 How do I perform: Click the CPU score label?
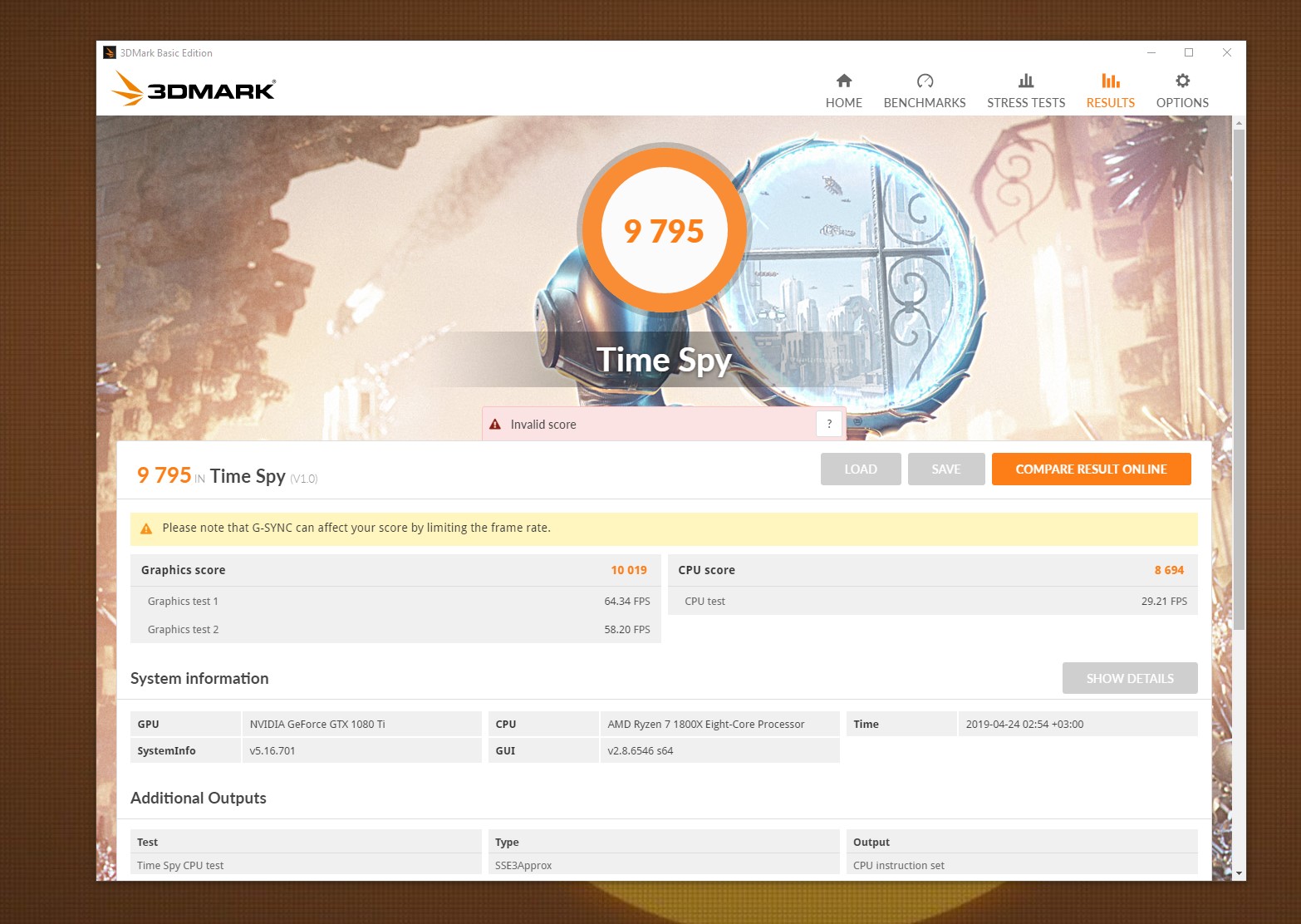706,570
